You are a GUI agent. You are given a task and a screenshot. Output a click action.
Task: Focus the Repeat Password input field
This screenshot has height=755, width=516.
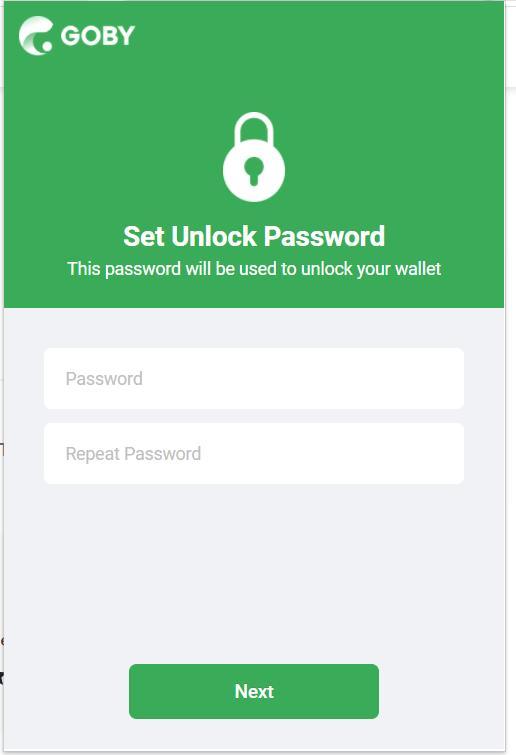click(254, 454)
